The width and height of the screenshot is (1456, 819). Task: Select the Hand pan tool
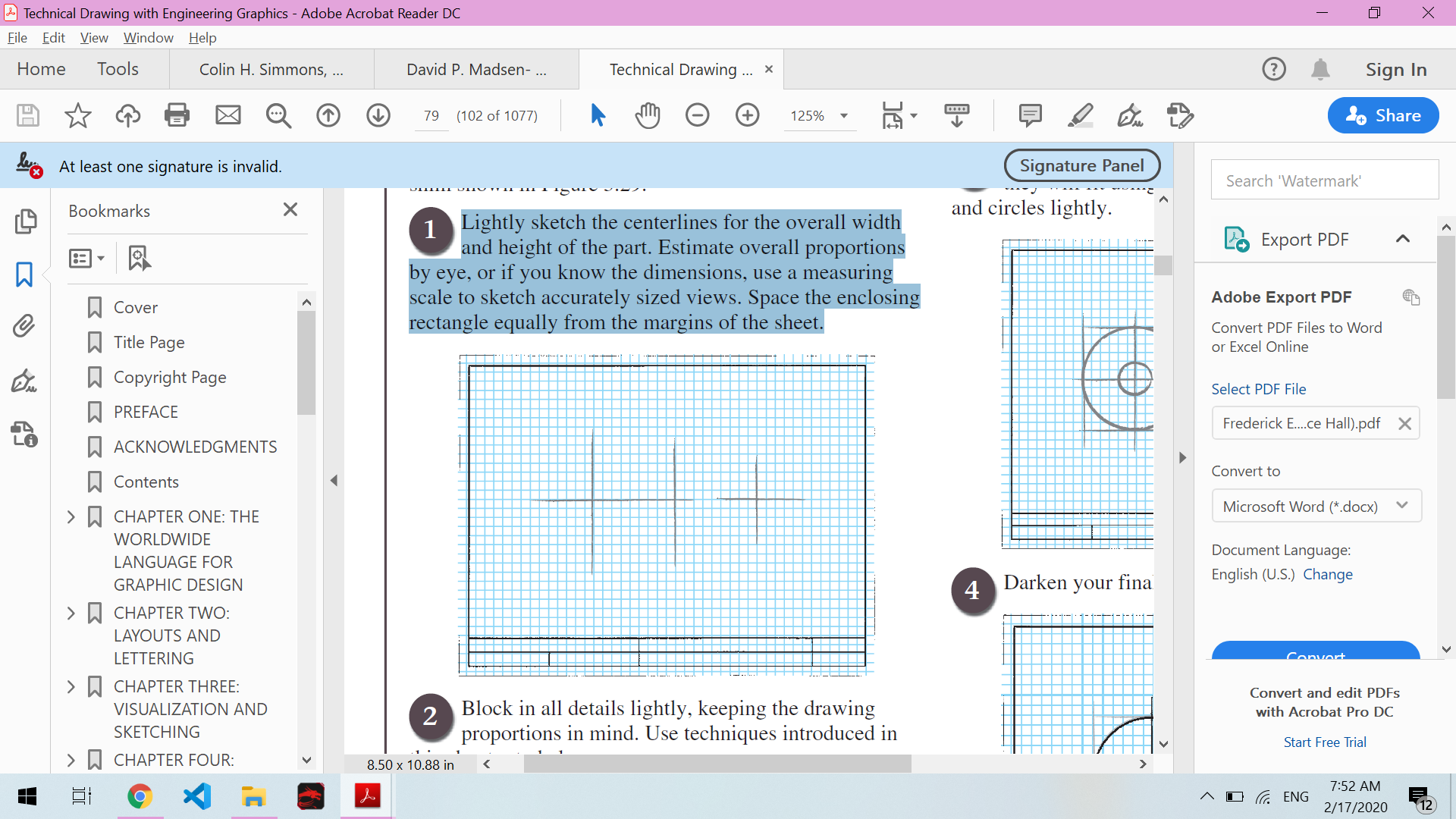648,115
